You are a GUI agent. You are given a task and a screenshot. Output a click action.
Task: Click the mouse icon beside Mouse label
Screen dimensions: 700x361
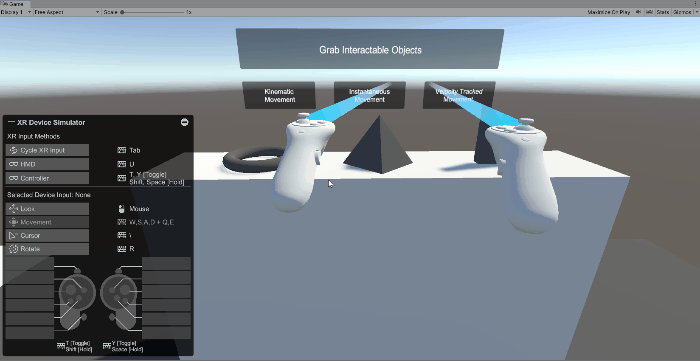(121, 209)
